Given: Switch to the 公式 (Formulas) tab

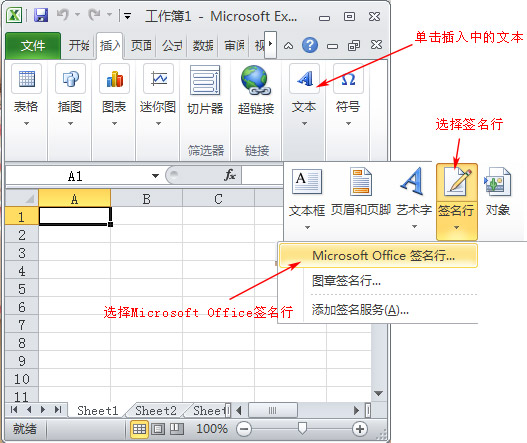Looking at the screenshot, I should point(172,45).
